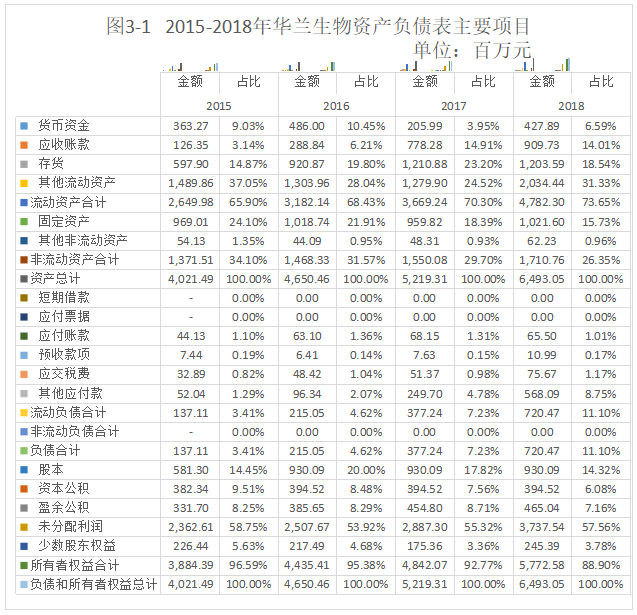Viewport: 637px width, 615px height.
Task: Click the 其他流动资产 yellow legend swatch
Action: click(24, 183)
